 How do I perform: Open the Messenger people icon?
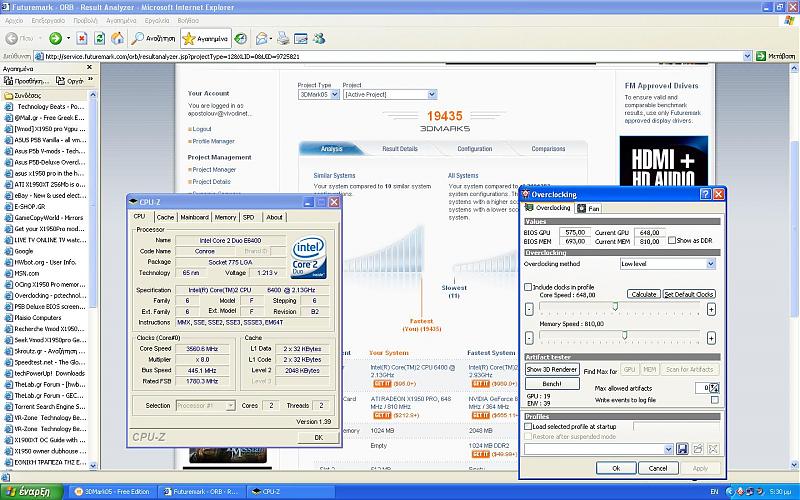pyautogui.click(x=319, y=38)
